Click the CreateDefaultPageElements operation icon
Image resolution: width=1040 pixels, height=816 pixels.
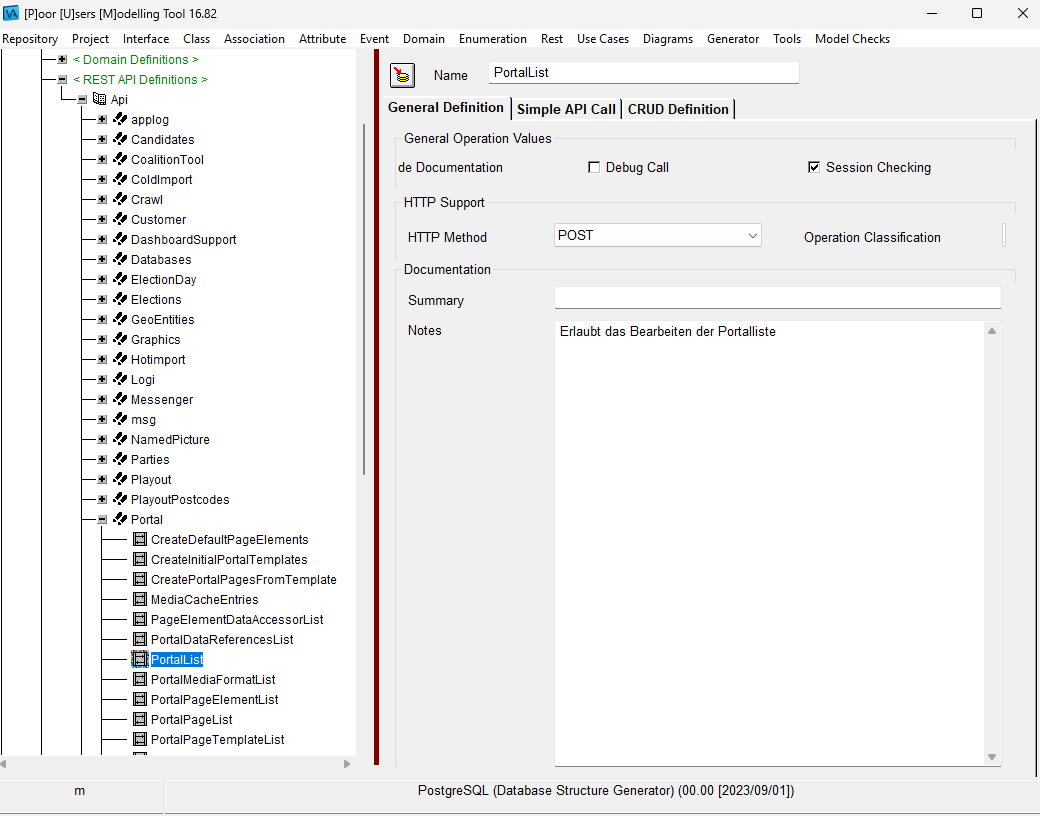140,539
